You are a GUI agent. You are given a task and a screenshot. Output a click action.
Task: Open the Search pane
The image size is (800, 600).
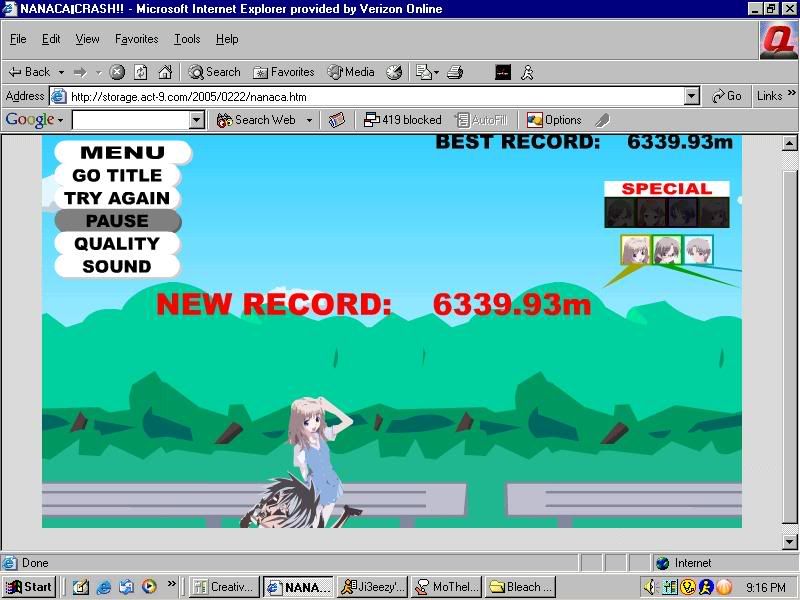pos(214,72)
